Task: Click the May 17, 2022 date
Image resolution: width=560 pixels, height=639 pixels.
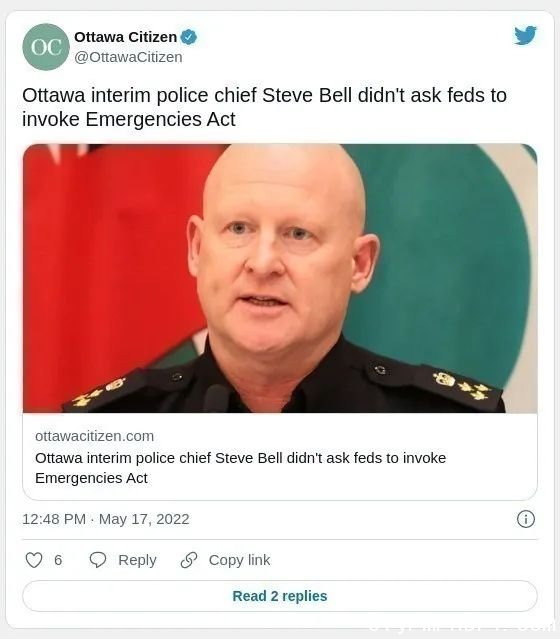Action: (x=144, y=519)
